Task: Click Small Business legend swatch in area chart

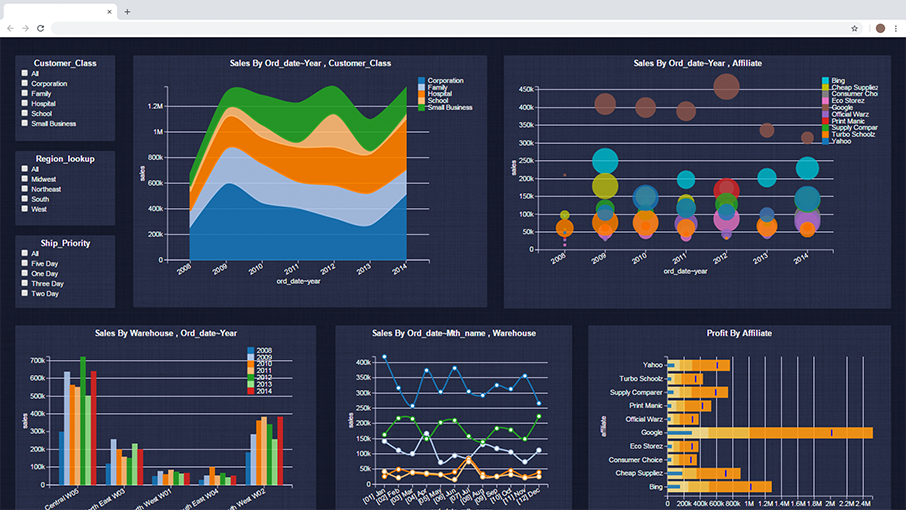Action: click(x=421, y=107)
